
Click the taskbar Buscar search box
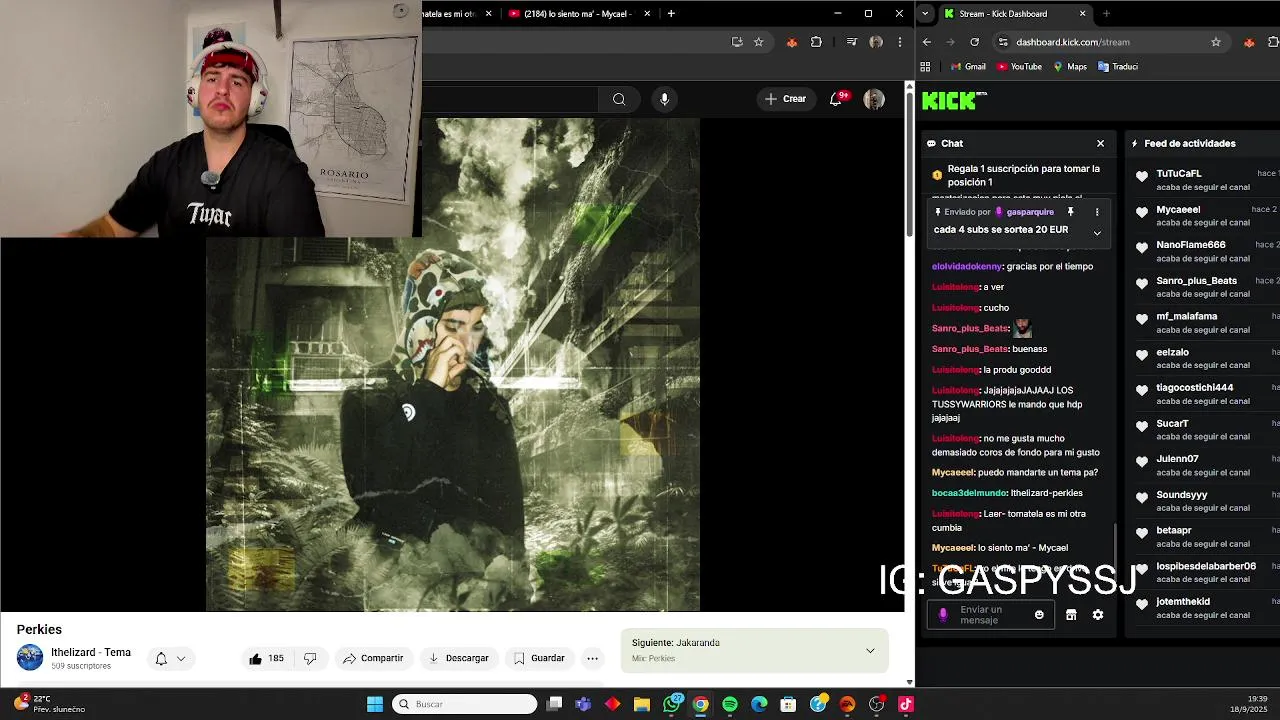(x=464, y=704)
